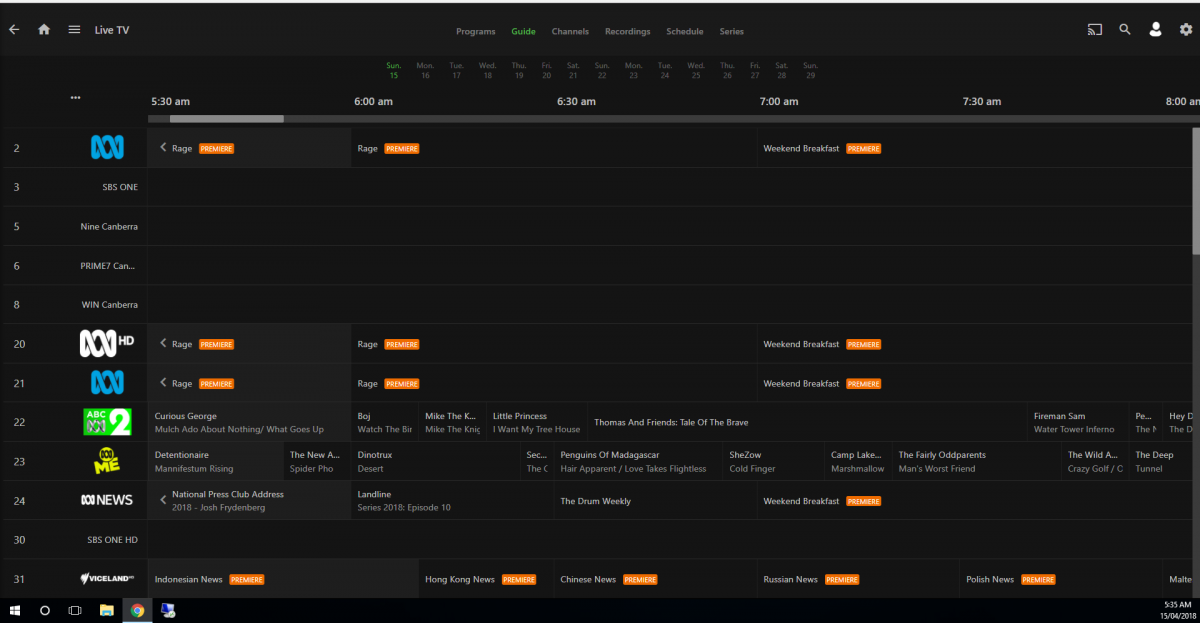Open the user profile icon
Viewport: 1200px width, 623px height.
[x=1155, y=30]
